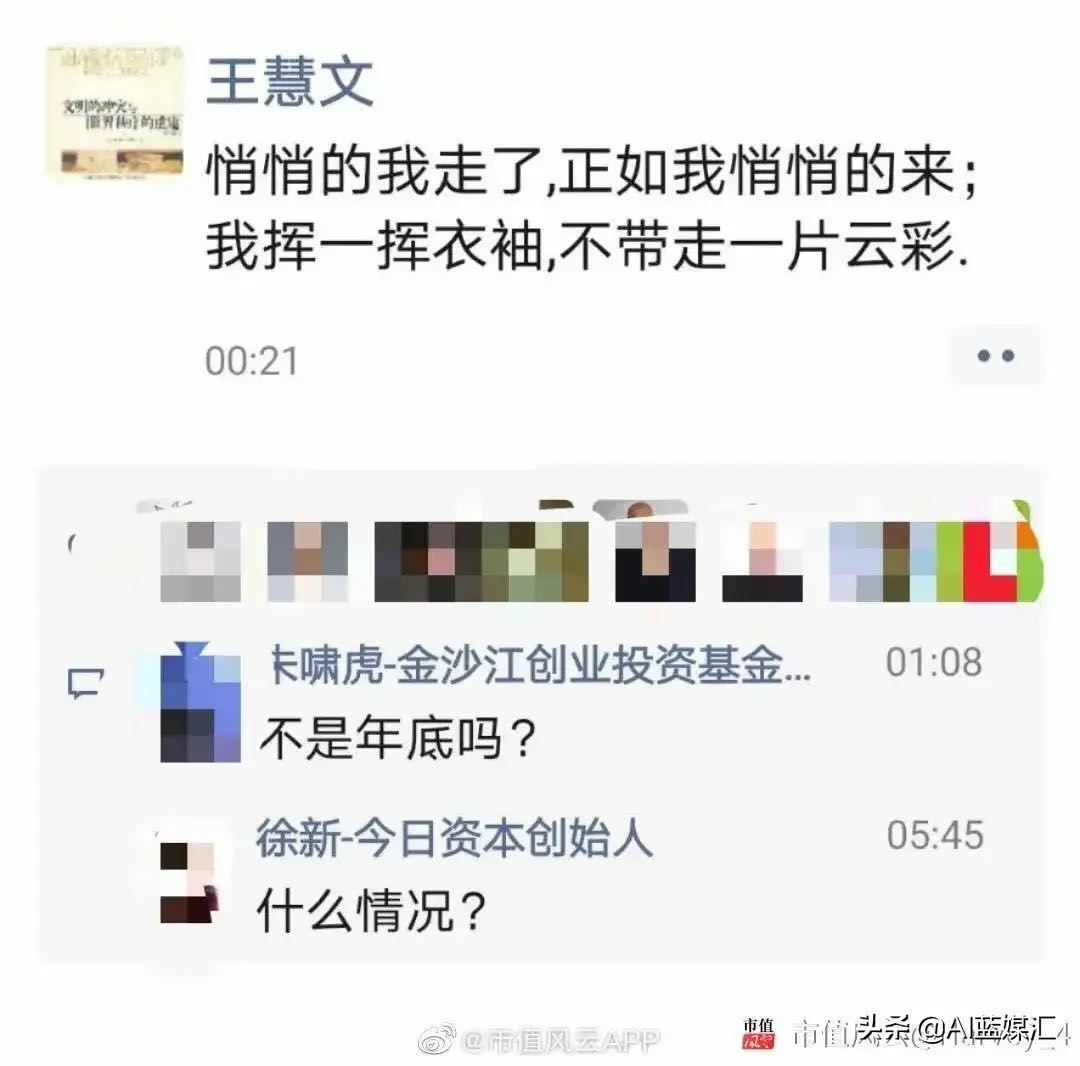Viewport: 1080px width, 1066px height.
Task: Open the two-dot like/comment menu button
Action: 996,356
